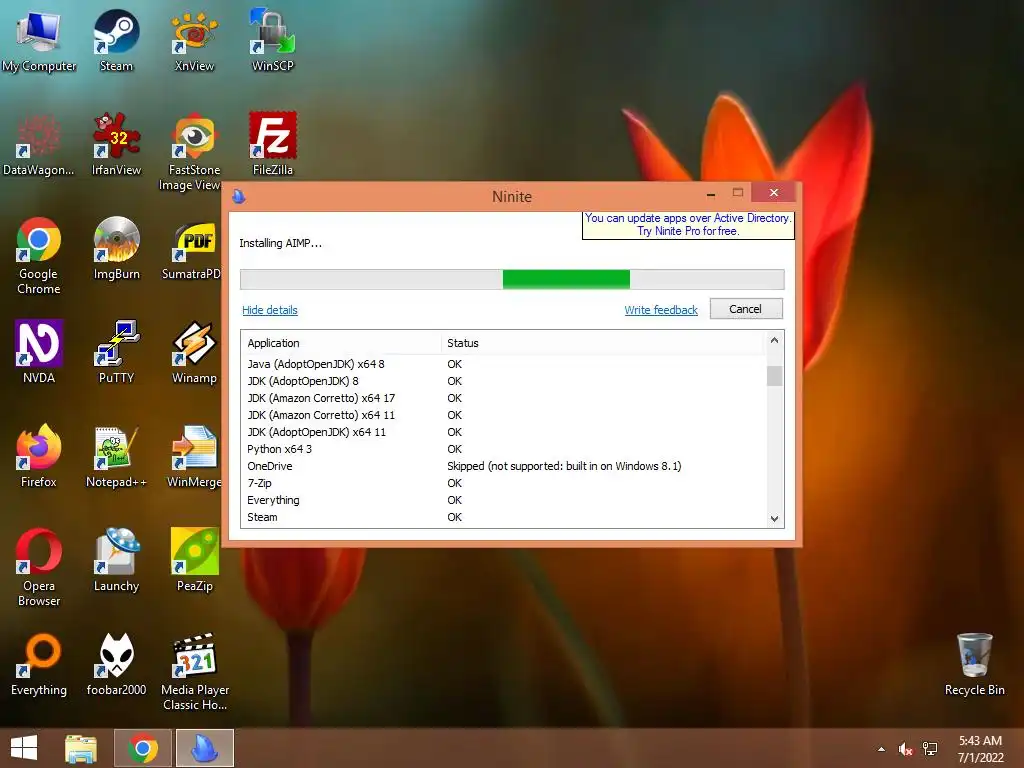Click the Status column header

(x=602, y=343)
